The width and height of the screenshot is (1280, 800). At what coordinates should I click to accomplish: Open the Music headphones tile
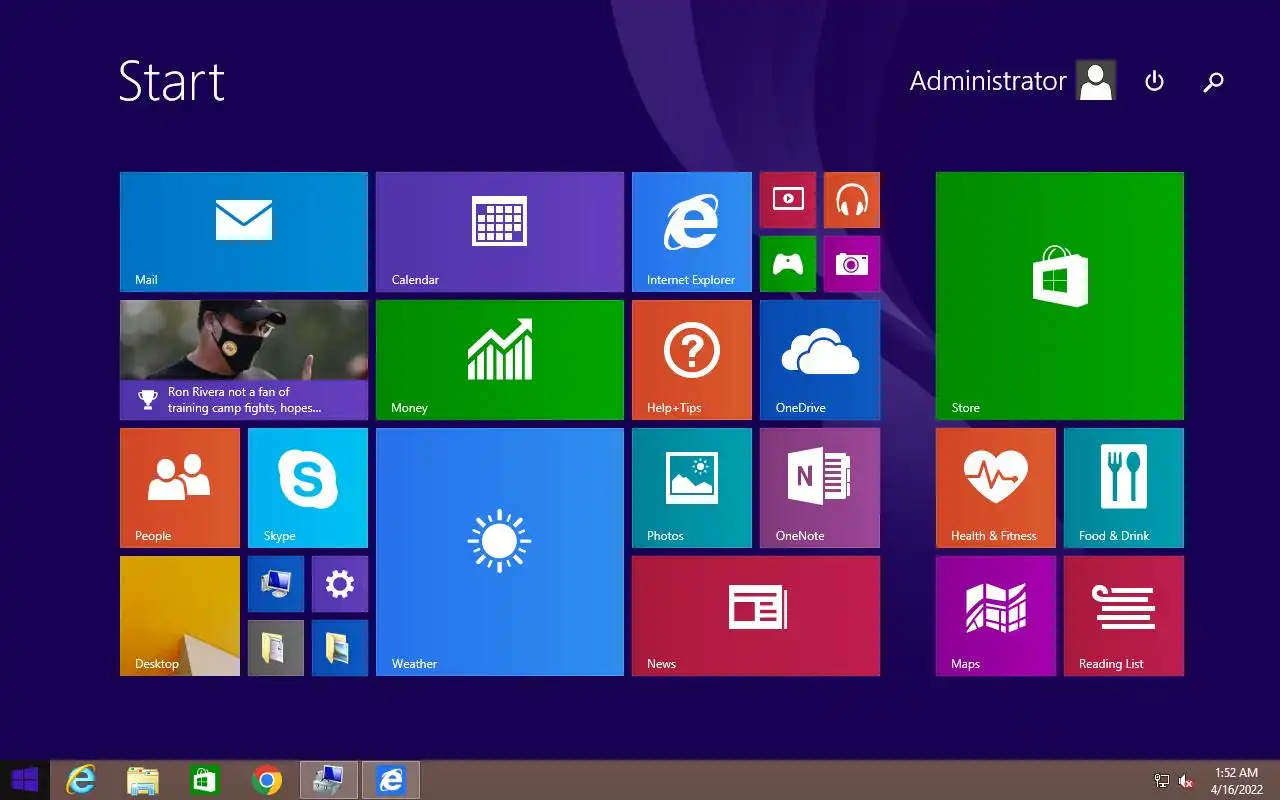point(852,200)
